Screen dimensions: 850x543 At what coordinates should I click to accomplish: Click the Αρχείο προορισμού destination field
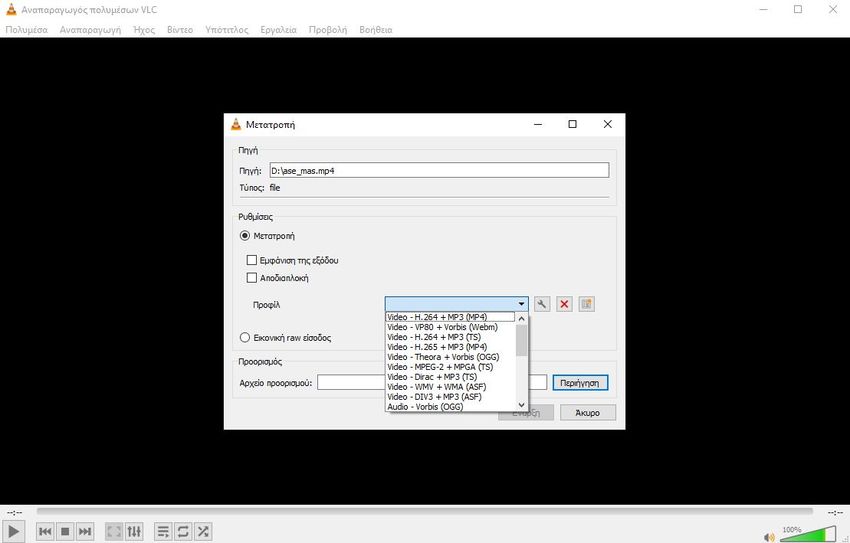point(432,383)
